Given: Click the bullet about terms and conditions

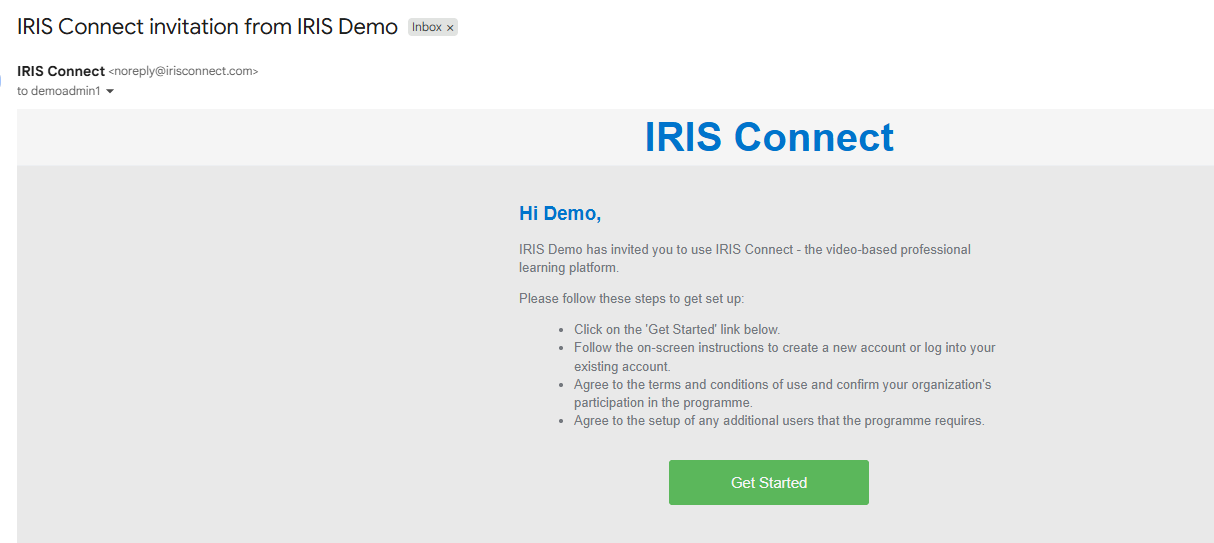Looking at the screenshot, I should pos(783,393).
